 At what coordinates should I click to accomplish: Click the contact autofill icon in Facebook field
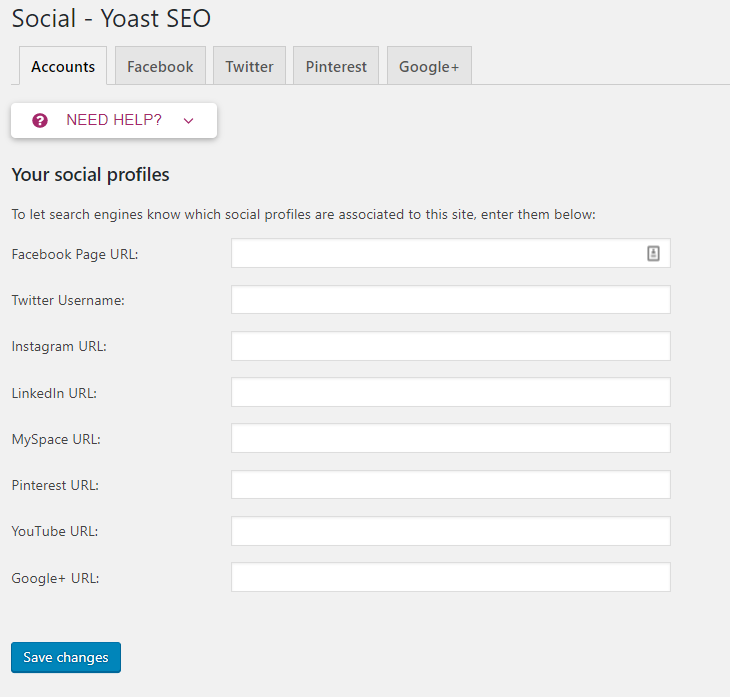[x=653, y=253]
